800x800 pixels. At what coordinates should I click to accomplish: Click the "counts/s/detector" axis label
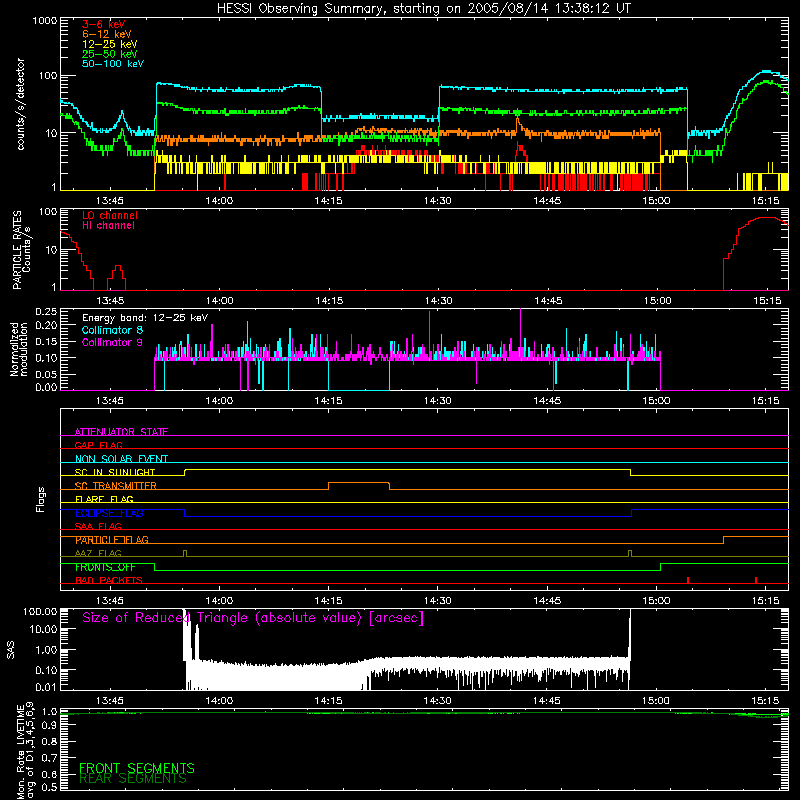20,104
